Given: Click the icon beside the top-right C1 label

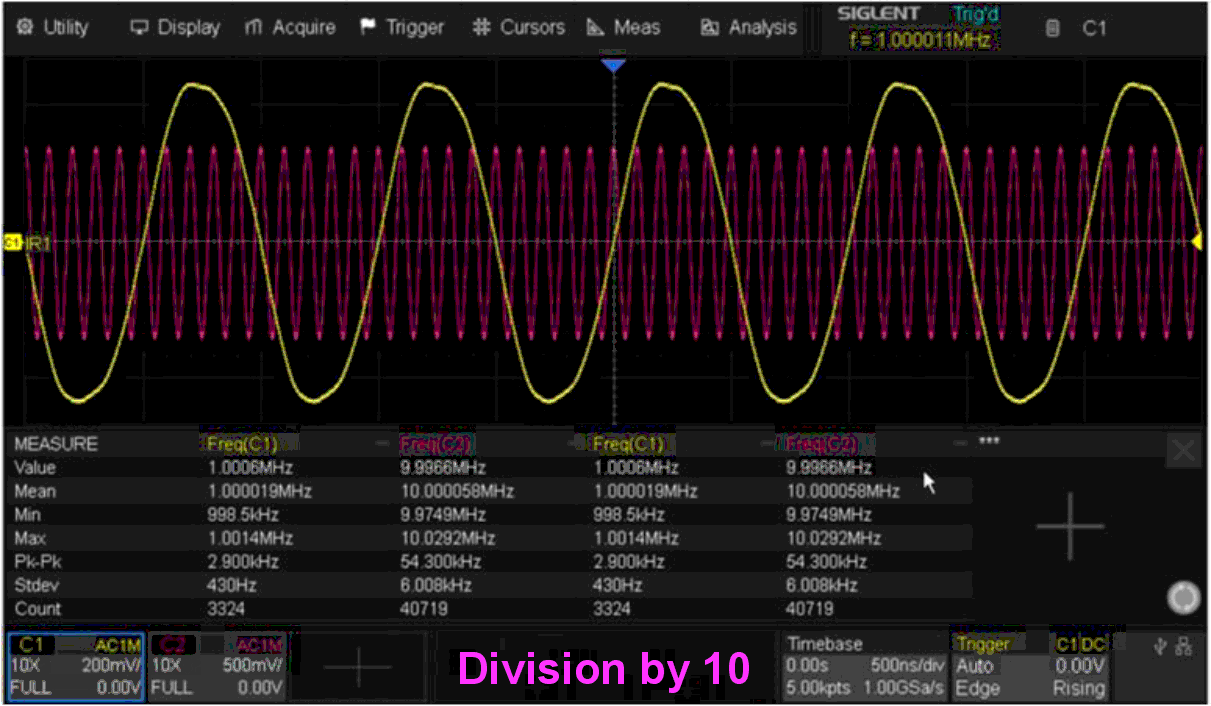Looking at the screenshot, I should (x=1052, y=28).
